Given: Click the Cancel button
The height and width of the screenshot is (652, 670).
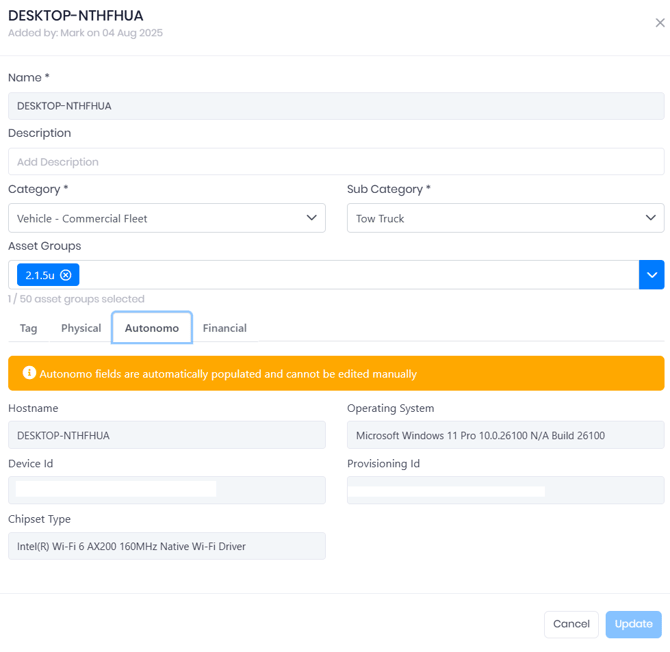Looking at the screenshot, I should point(571,624).
